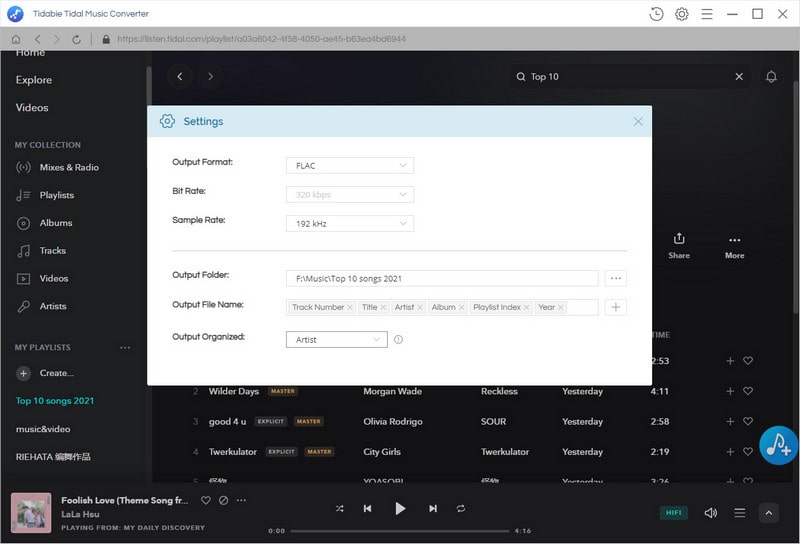Open the hamburger menu in title bar
The width and height of the screenshot is (800, 544).
707,14
